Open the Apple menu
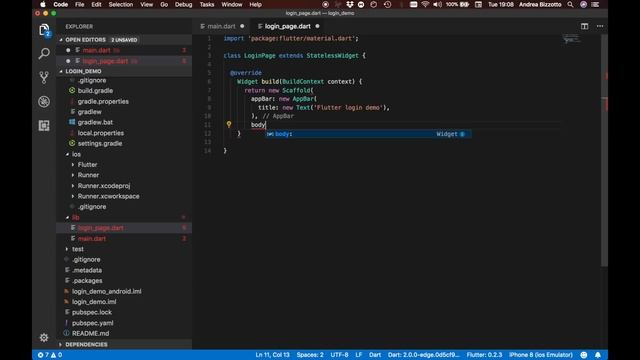Image resolution: width=640 pixels, height=360 pixels. click(x=43, y=4)
